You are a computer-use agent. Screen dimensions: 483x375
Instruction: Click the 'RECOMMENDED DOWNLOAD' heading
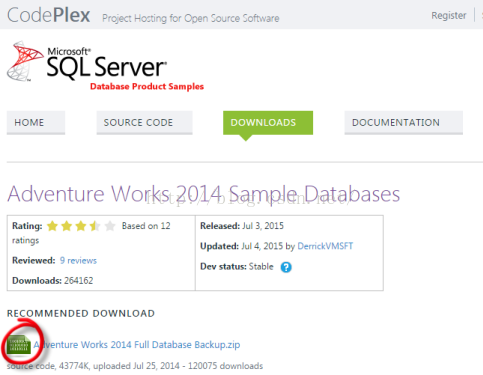click(x=81, y=313)
